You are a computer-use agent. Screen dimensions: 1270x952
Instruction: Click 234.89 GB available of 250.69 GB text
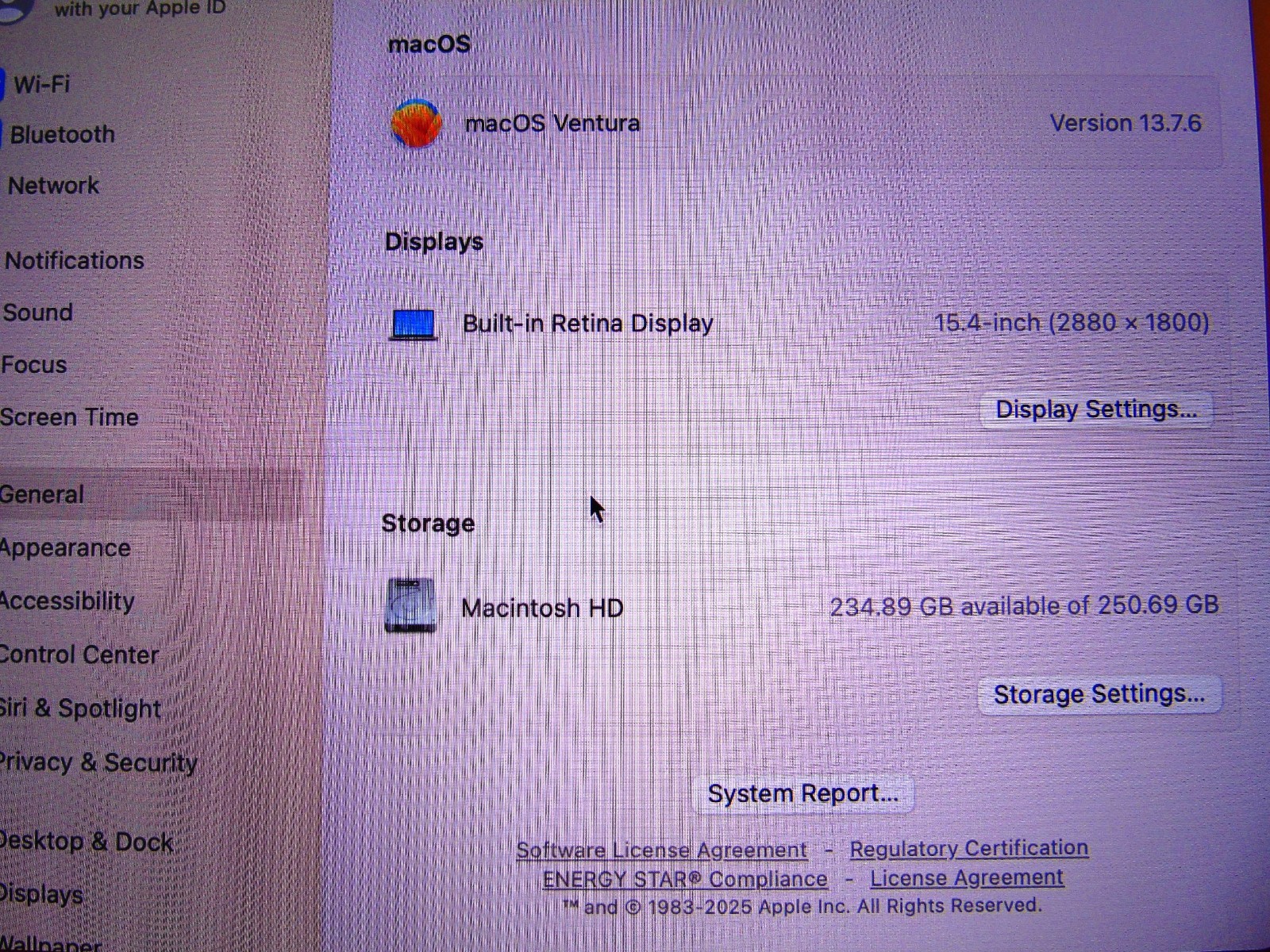pyautogui.click(x=1024, y=606)
